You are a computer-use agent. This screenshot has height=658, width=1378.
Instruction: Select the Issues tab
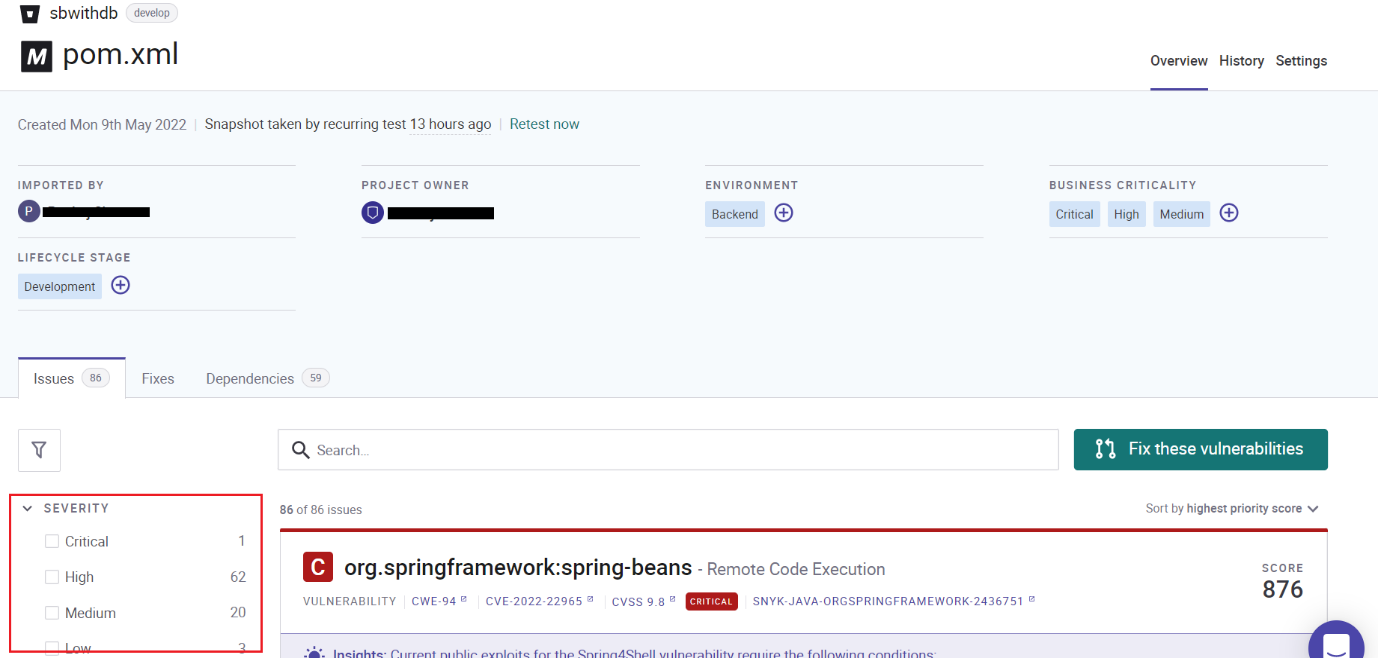(72, 378)
